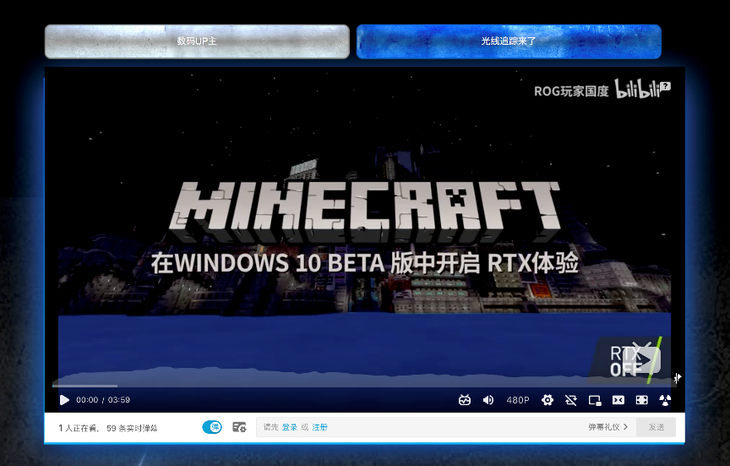The height and width of the screenshot is (466, 730).
Task: Seek along the video progress bar
Action: [x=363, y=386]
